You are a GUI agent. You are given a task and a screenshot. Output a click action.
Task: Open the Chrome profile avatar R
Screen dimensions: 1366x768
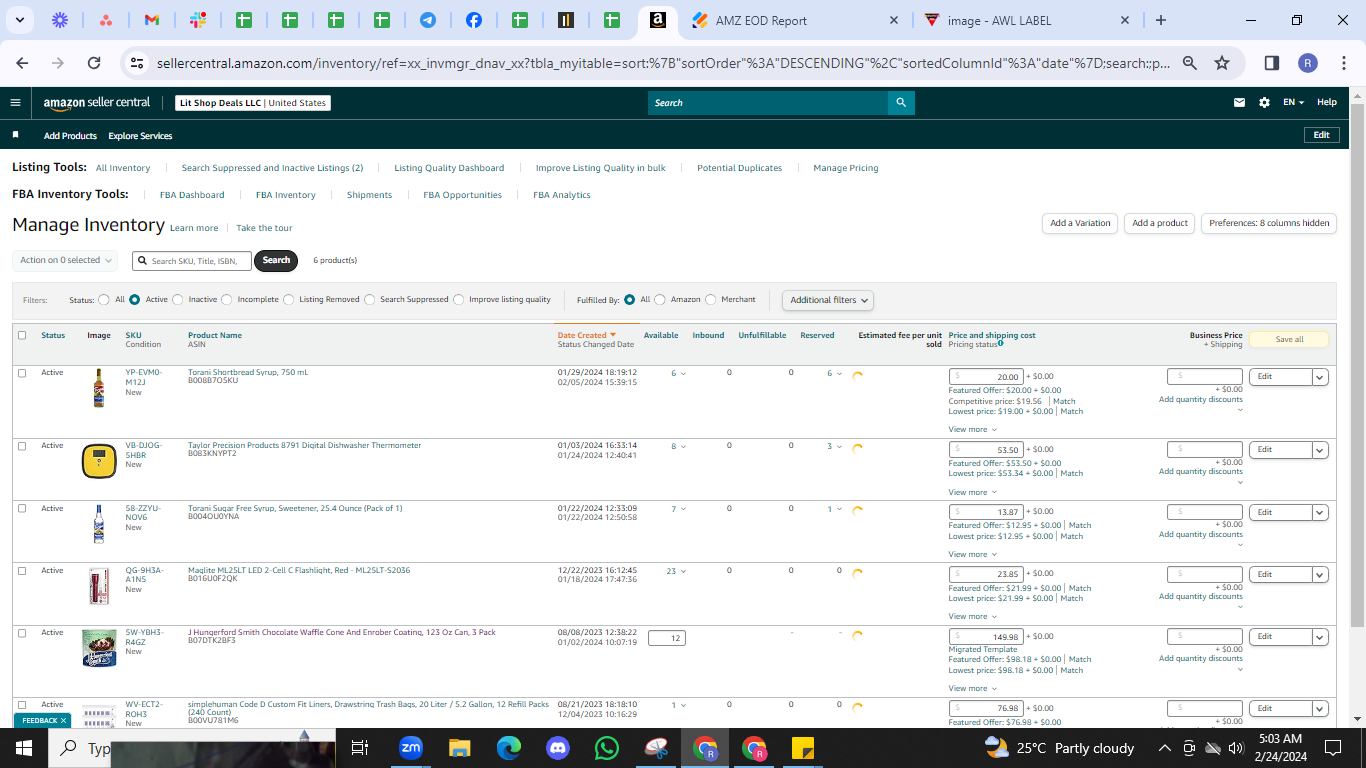pyautogui.click(x=1308, y=63)
